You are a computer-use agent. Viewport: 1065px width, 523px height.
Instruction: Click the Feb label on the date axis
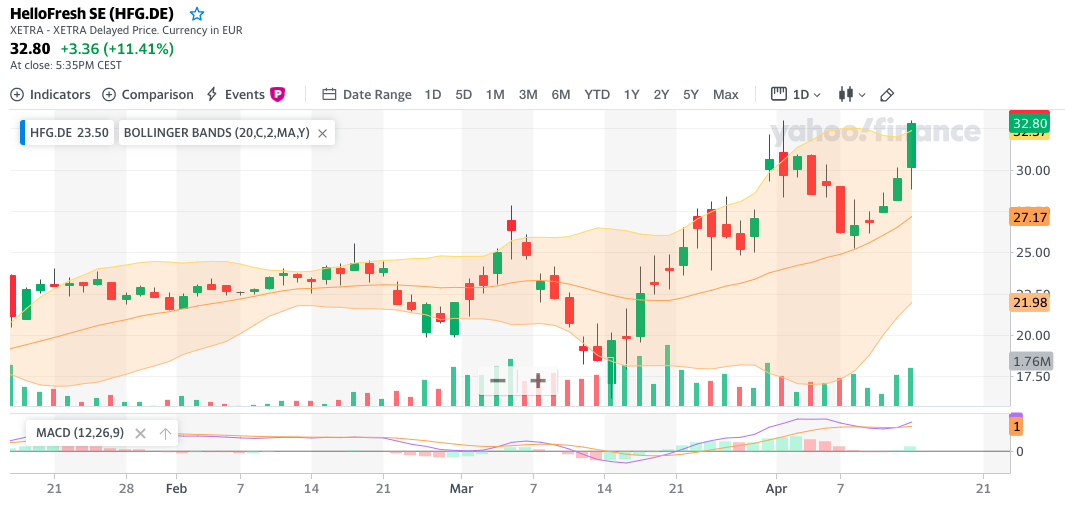177,488
